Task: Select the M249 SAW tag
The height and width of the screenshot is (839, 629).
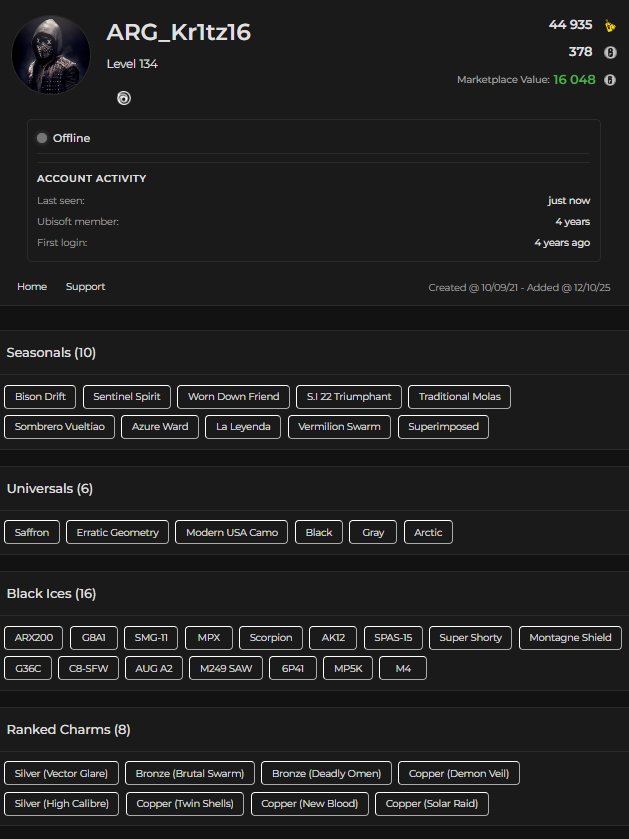Action: (x=226, y=668)
